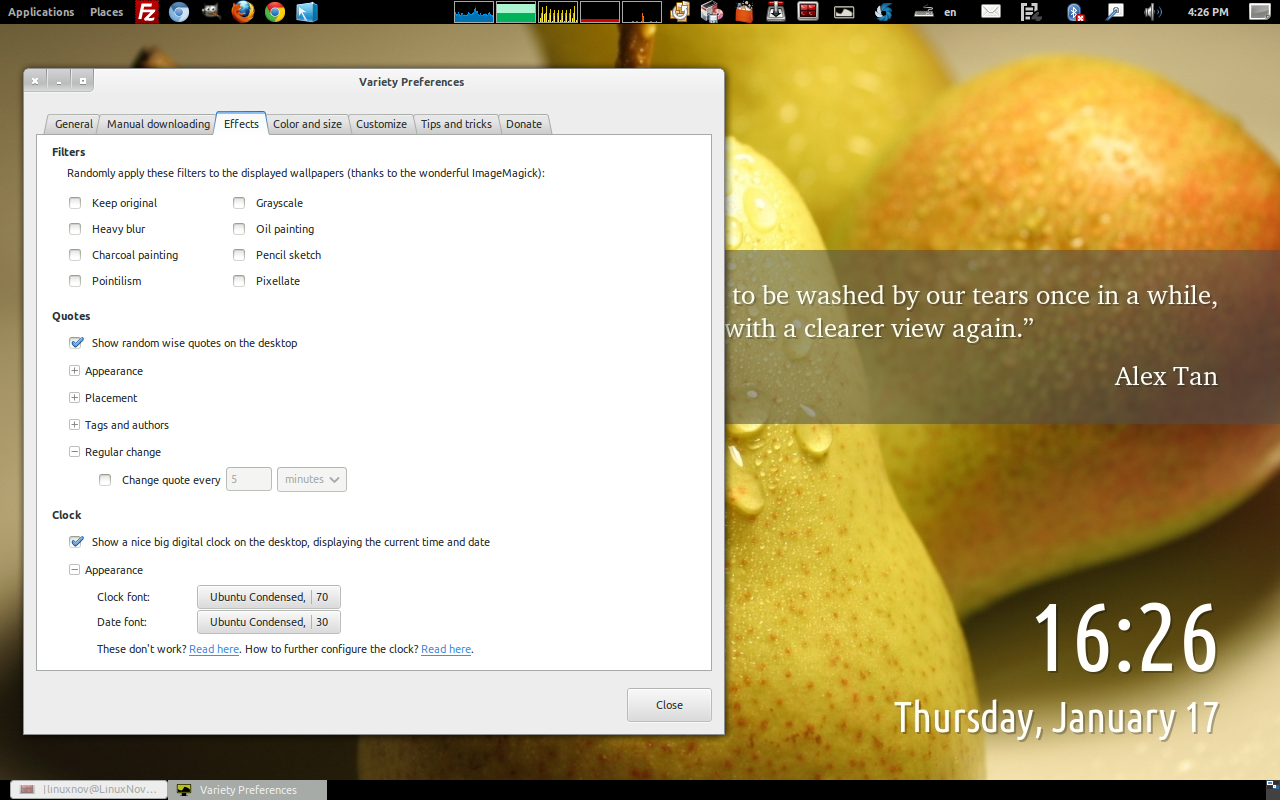Launch FileZilla from the top panel
1280x800 pixels.
click(147, 12)
